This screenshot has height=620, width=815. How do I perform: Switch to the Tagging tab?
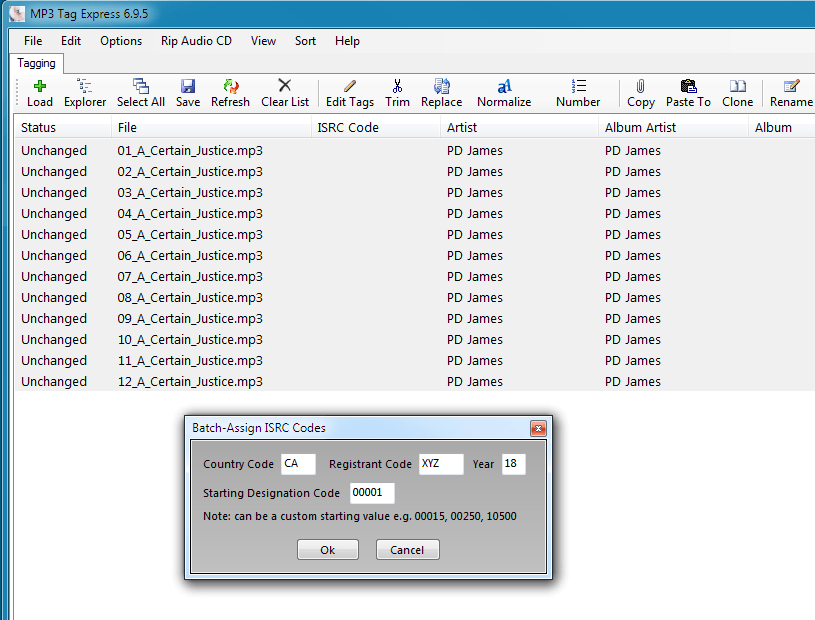[36, 62]
